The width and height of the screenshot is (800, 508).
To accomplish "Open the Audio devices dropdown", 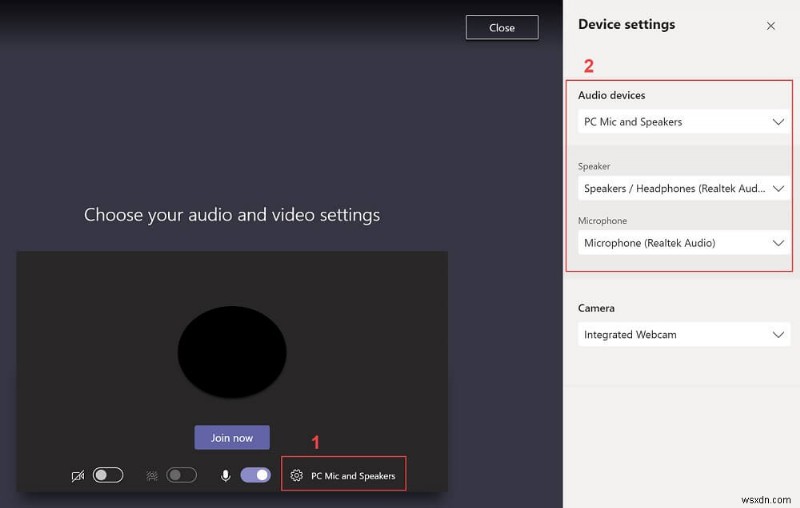I will point(684,122).
